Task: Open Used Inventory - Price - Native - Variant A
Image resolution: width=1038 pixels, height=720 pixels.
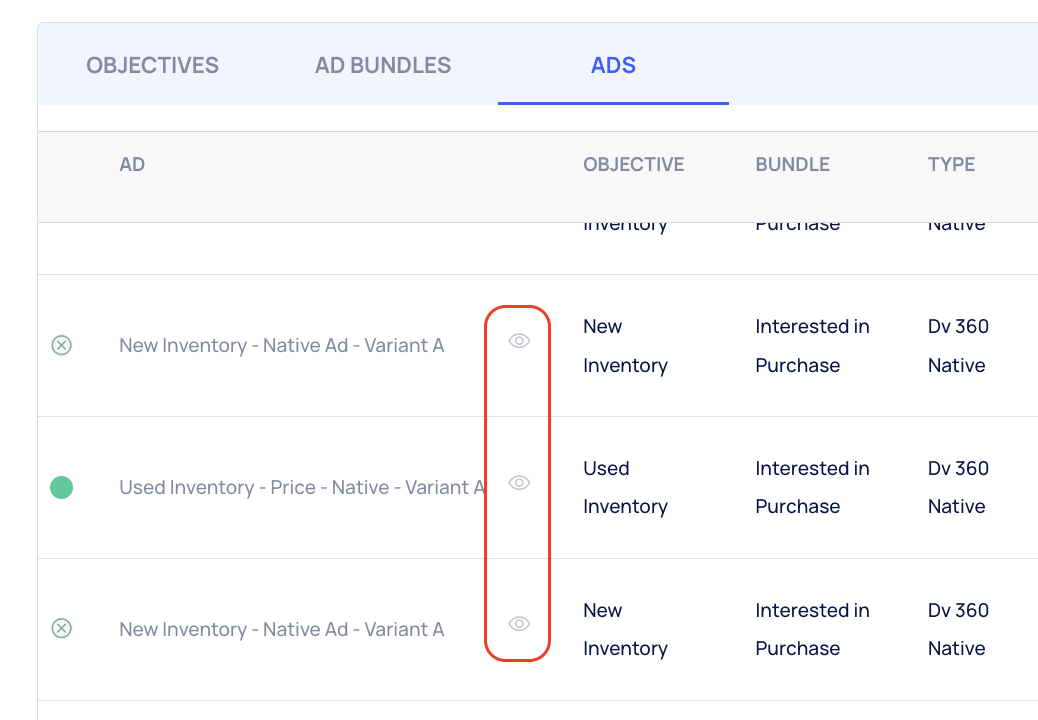Action: 302,488
